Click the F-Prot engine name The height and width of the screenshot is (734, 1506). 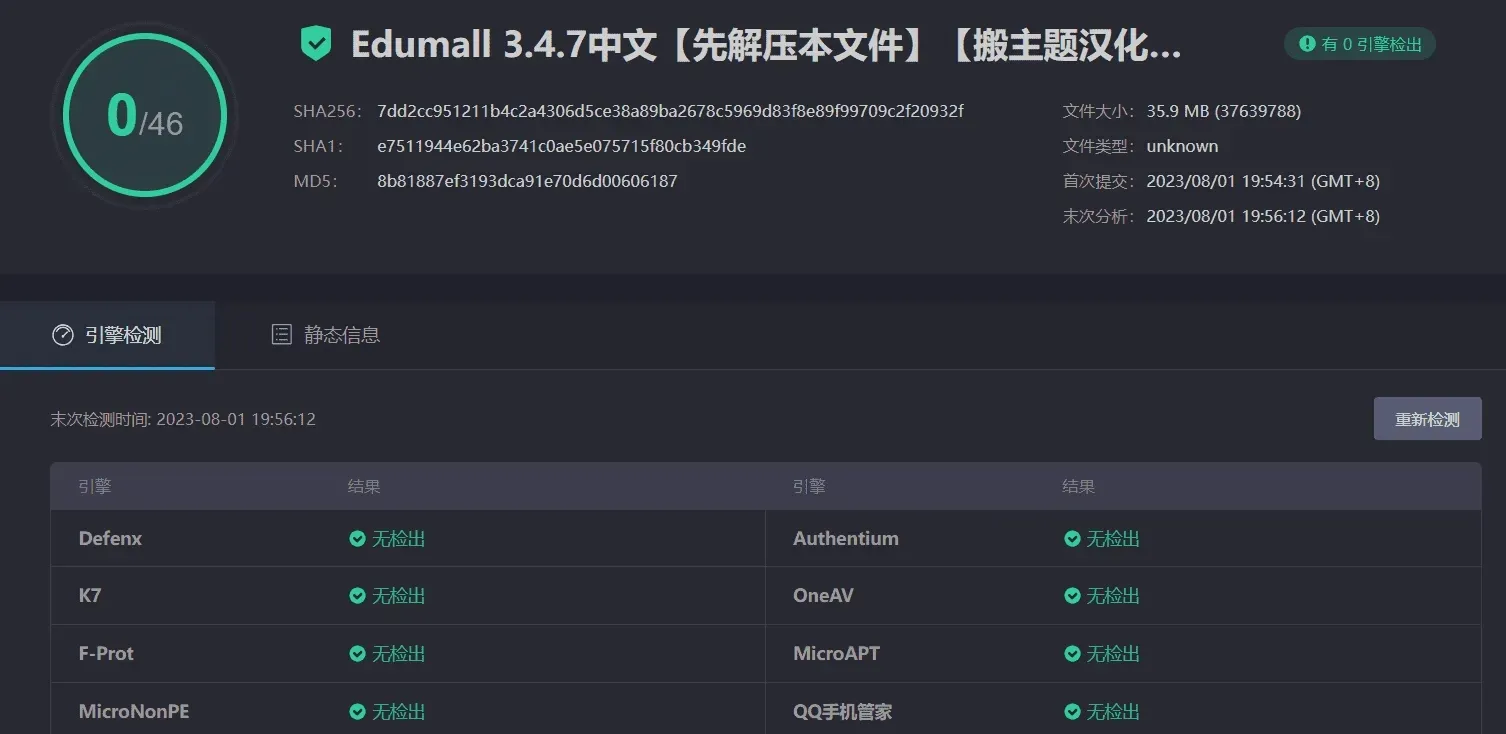tap(106, 654)
